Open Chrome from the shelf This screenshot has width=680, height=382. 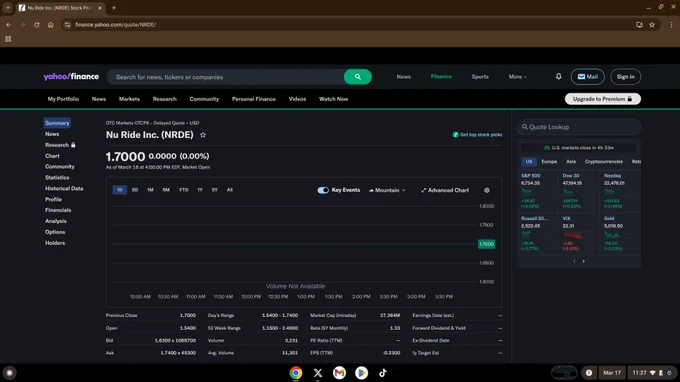(296, 372)
